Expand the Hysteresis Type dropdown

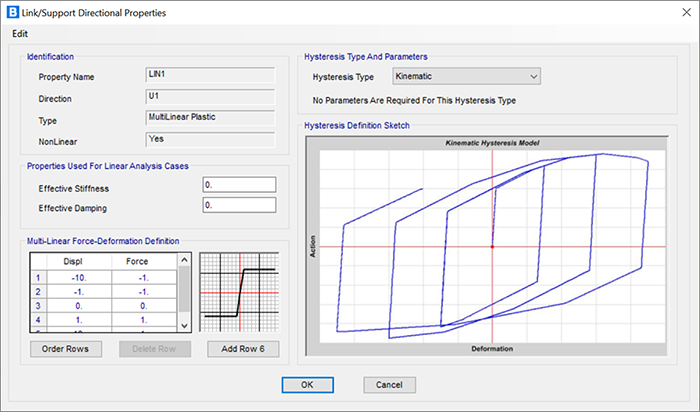[x=465, y=76]
